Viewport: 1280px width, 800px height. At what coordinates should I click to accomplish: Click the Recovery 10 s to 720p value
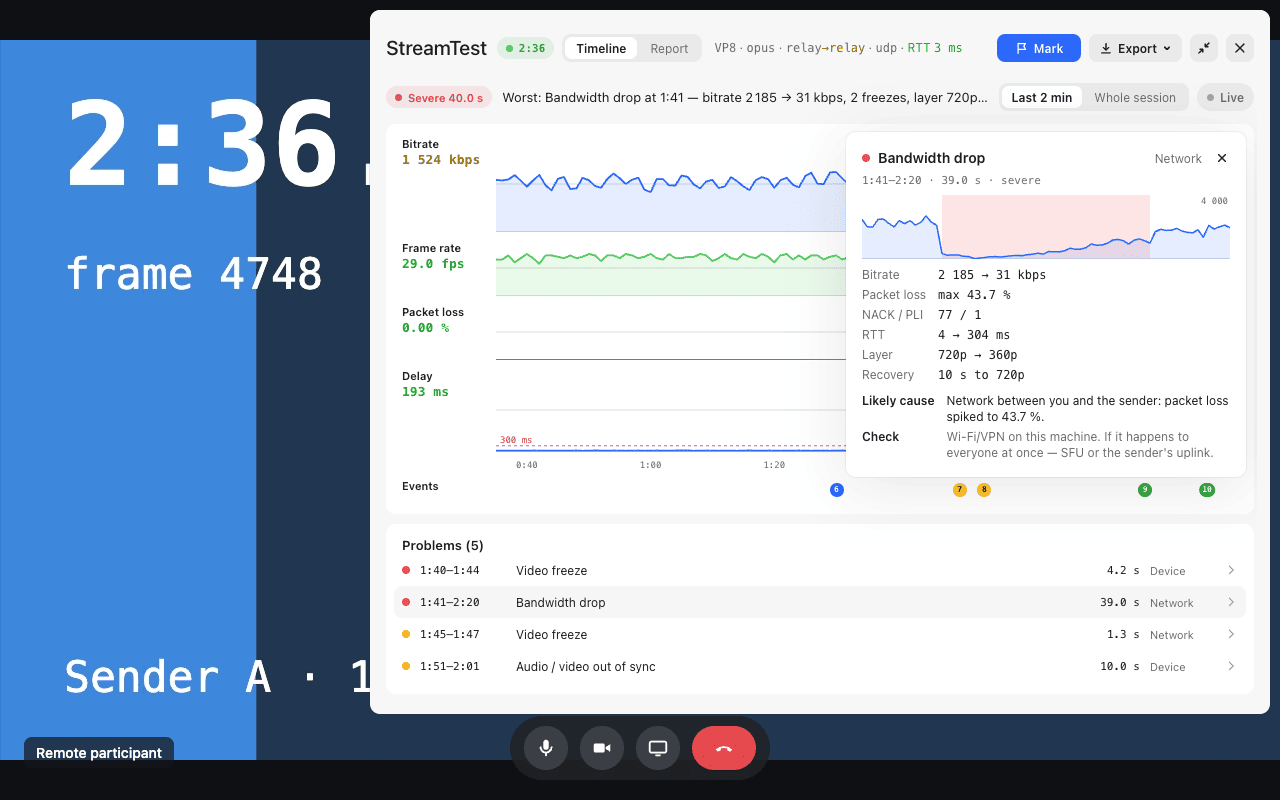point(981,375)
